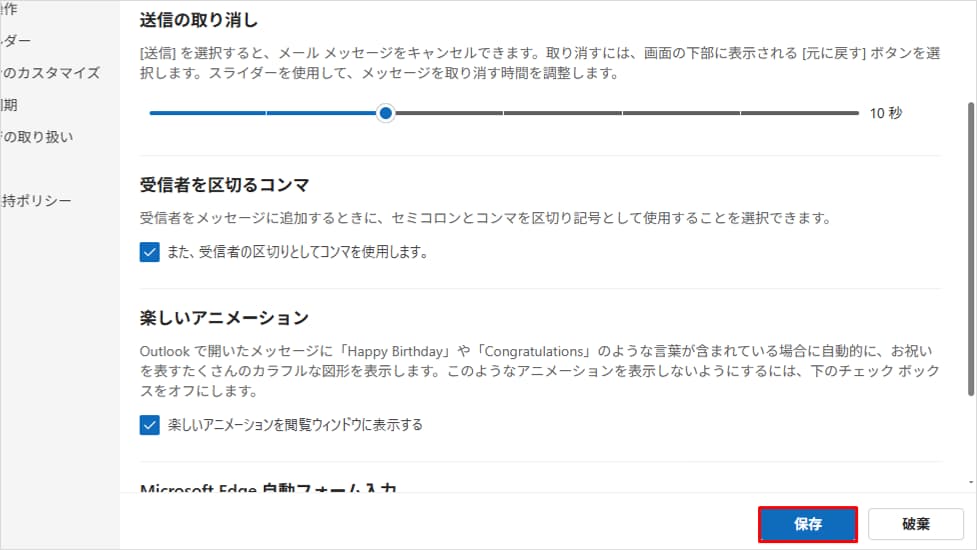Click the far right end of slider track
This screenshot has height=550, width=977.
[x=856, y=113]
